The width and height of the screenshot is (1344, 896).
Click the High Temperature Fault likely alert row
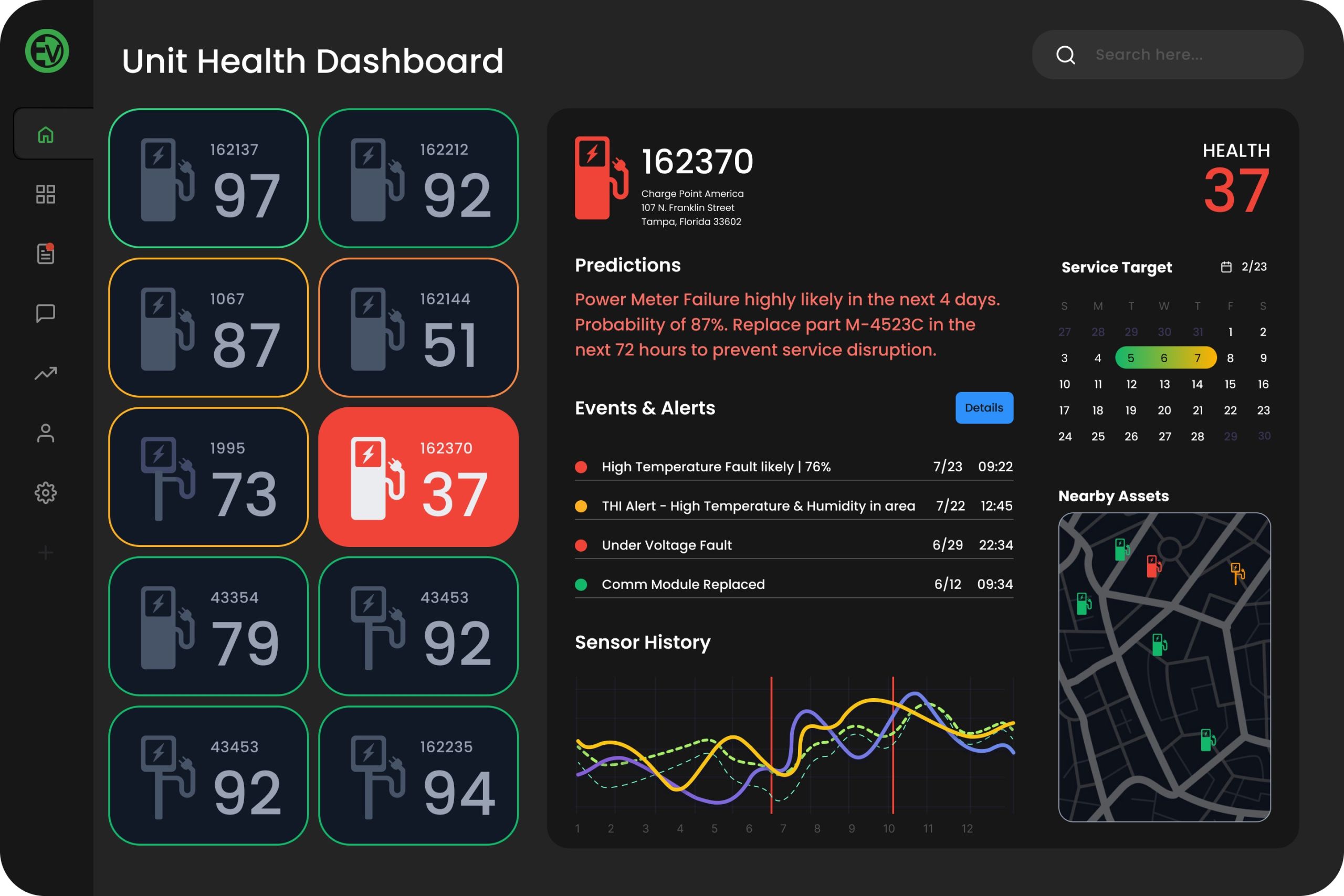coord(794,467)
